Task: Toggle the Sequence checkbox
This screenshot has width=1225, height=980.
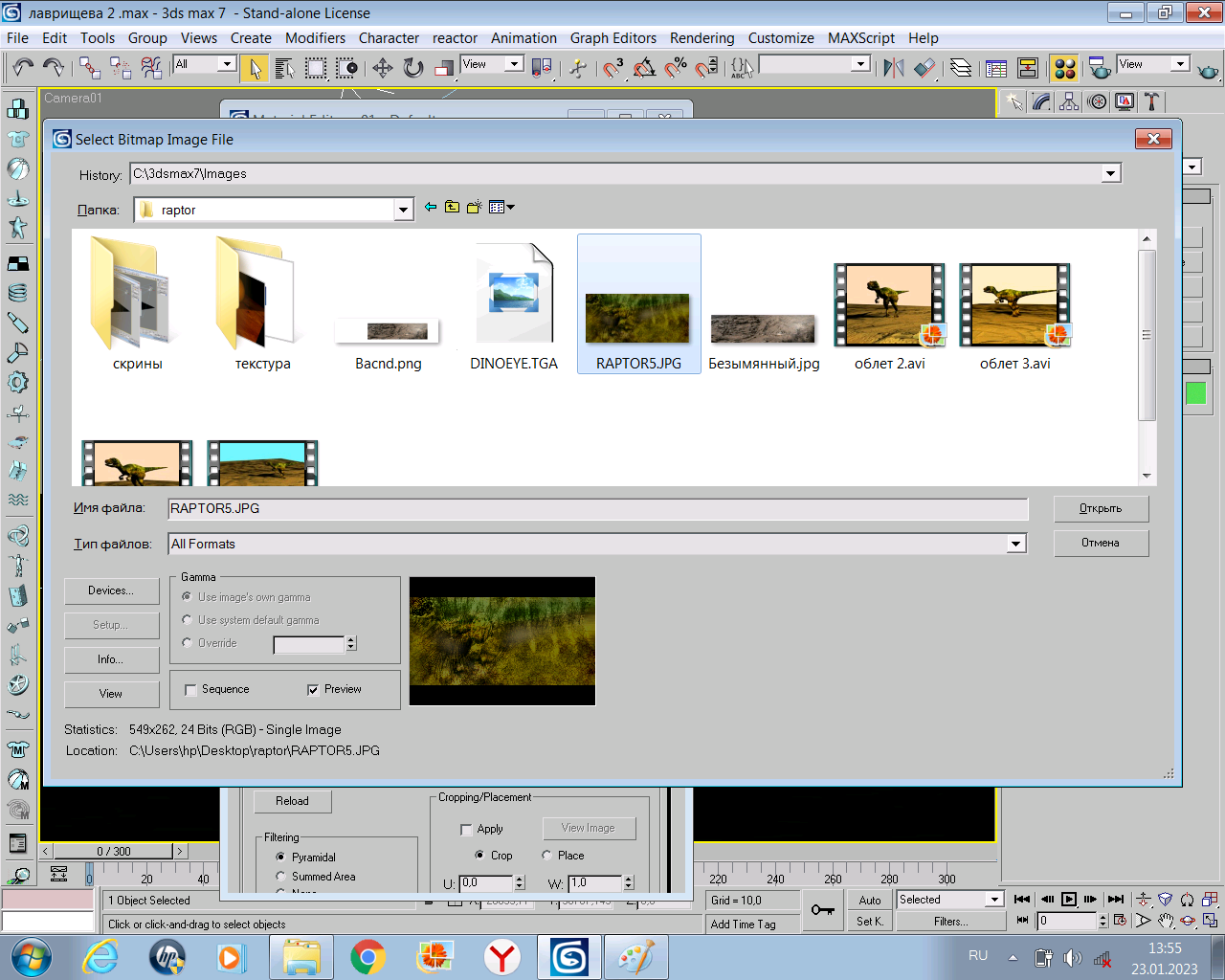Action: 190,690
